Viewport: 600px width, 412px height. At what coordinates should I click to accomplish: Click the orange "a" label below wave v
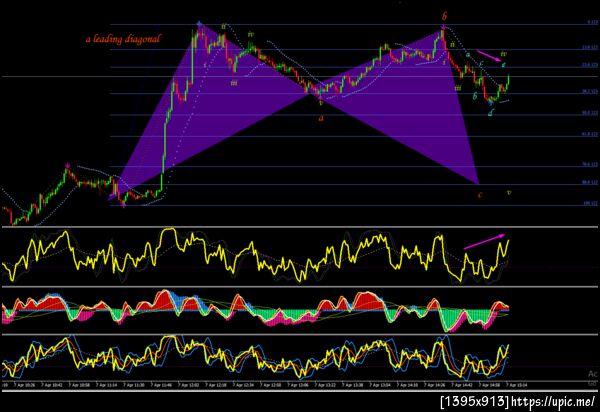321,118
